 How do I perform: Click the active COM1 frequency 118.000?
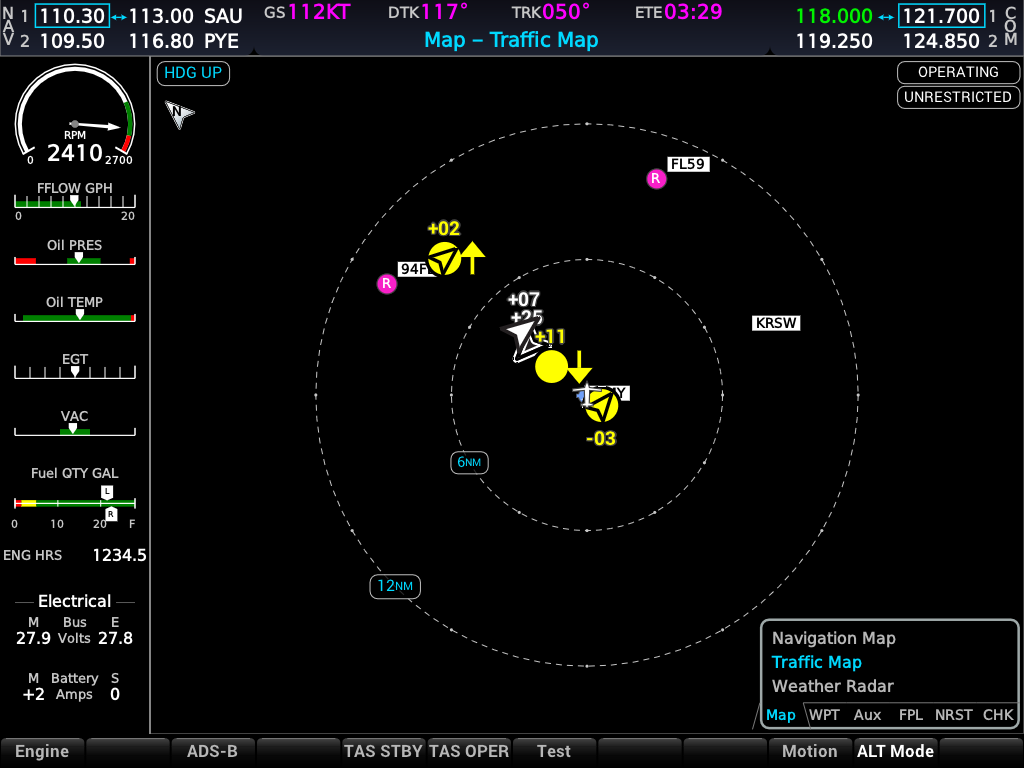(834, 16)
